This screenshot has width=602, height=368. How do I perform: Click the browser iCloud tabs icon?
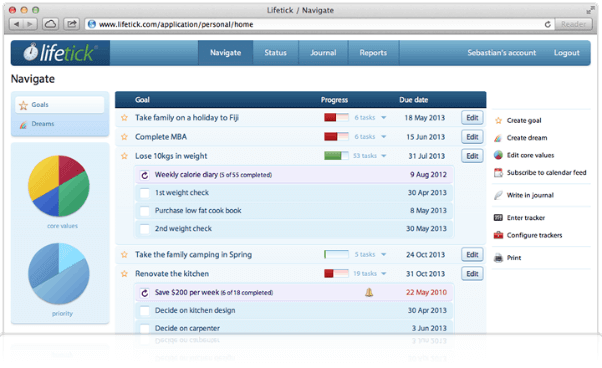tap(50, 24)
